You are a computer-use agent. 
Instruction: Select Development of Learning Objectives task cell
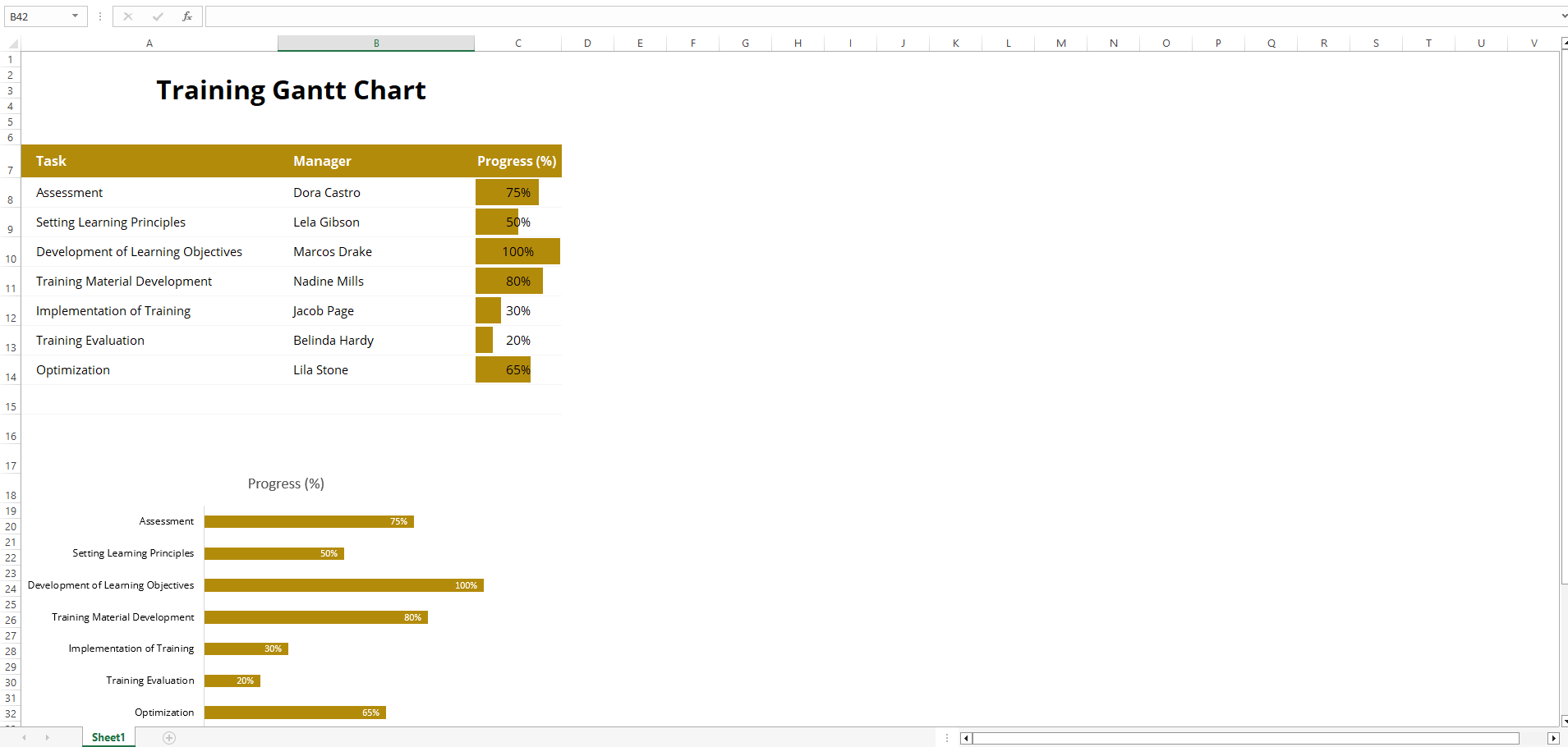pyautogui.click(x=149, y=252)
